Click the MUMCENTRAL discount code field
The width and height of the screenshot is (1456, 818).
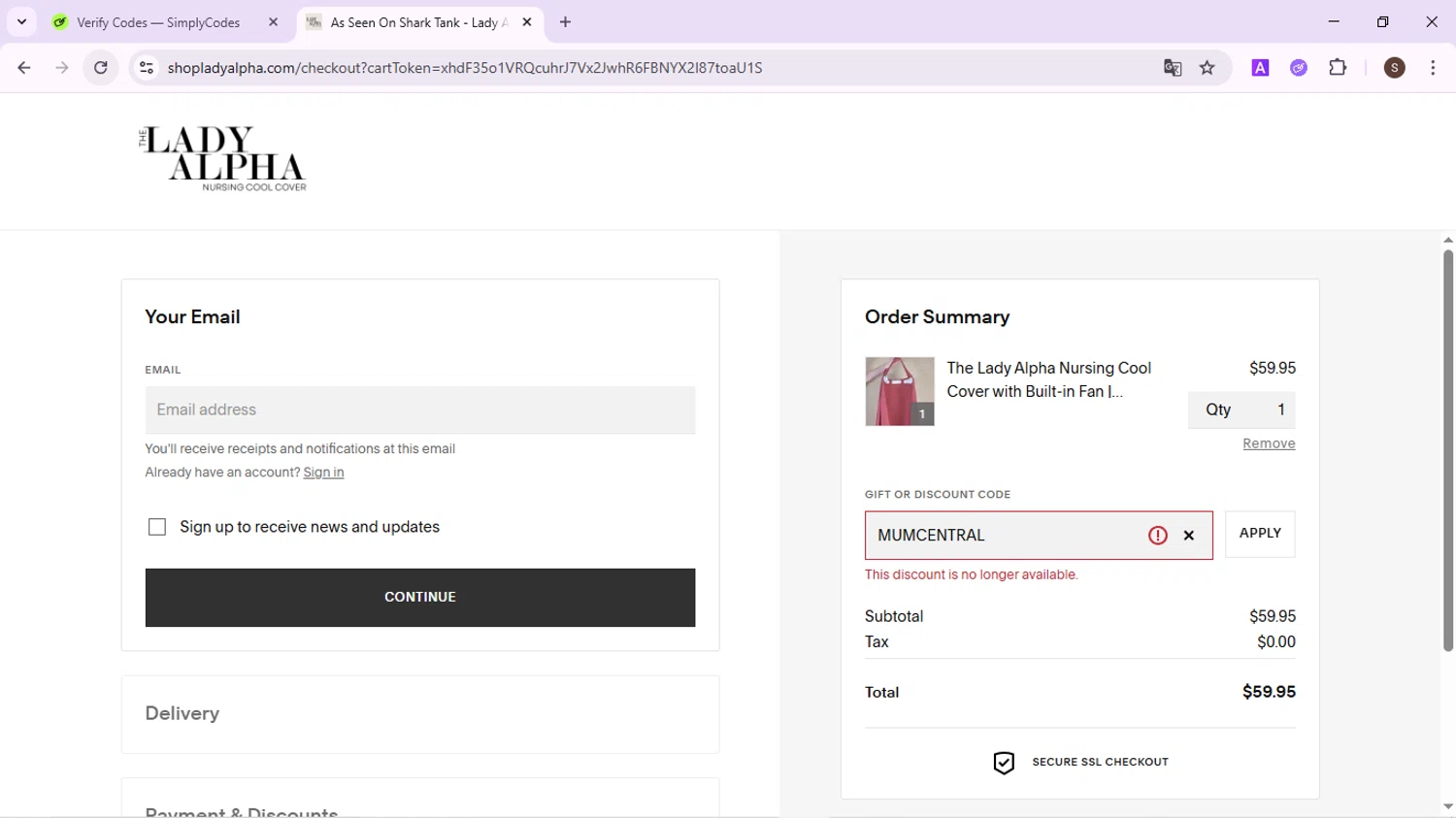pyautogui.click(x=1039, y=536)
